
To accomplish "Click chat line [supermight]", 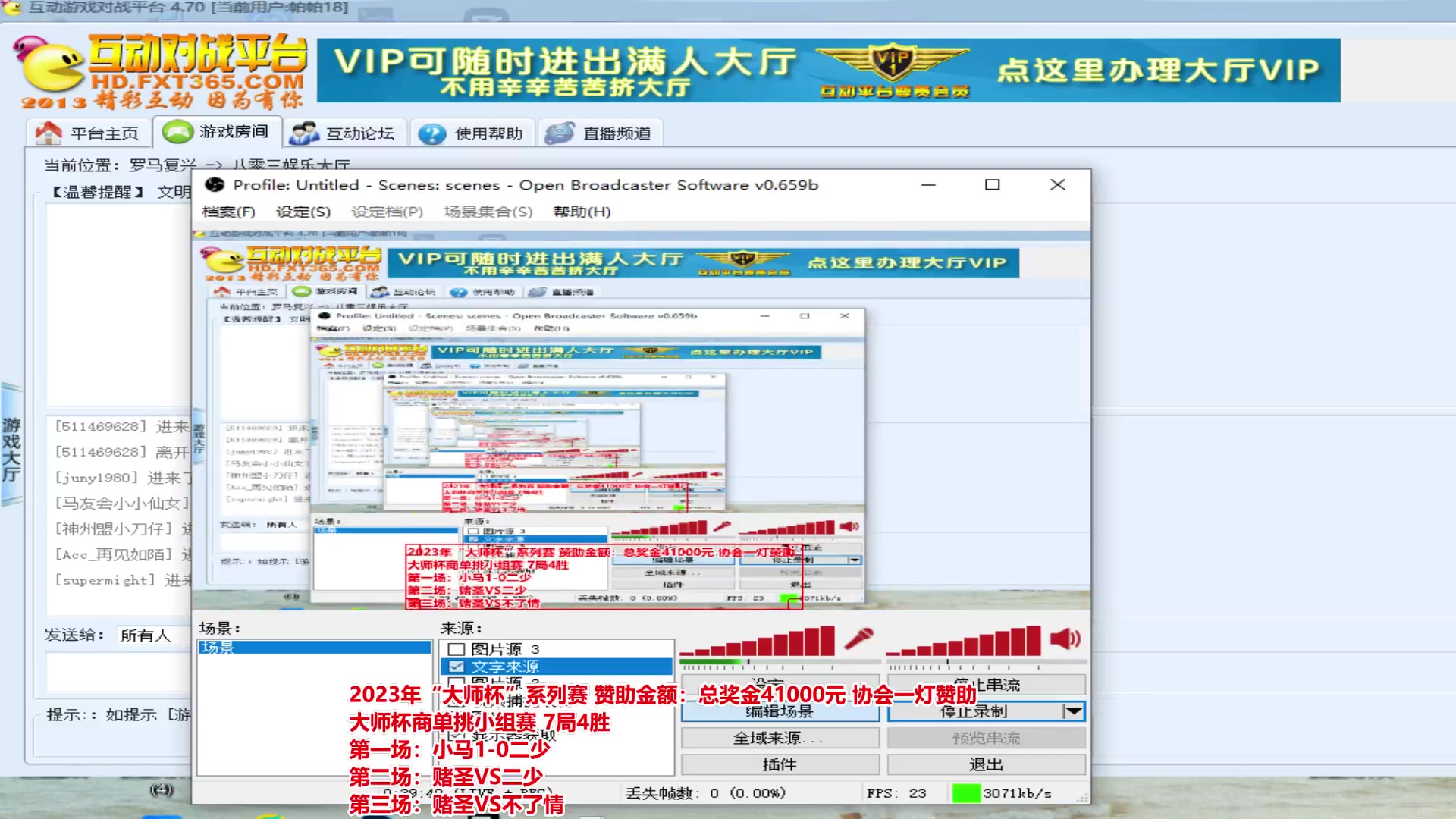I will 123,580.
